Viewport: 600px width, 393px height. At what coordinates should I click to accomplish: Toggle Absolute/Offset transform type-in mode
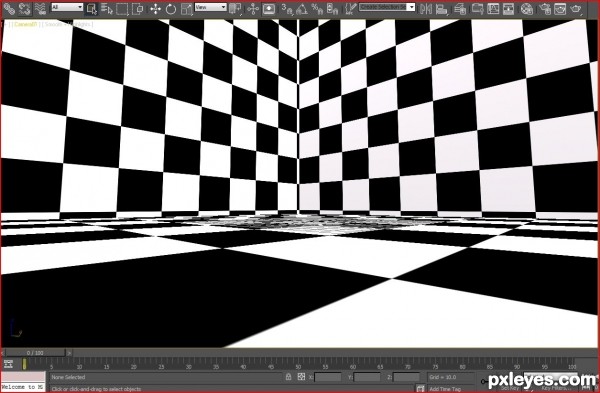(301, 377)
